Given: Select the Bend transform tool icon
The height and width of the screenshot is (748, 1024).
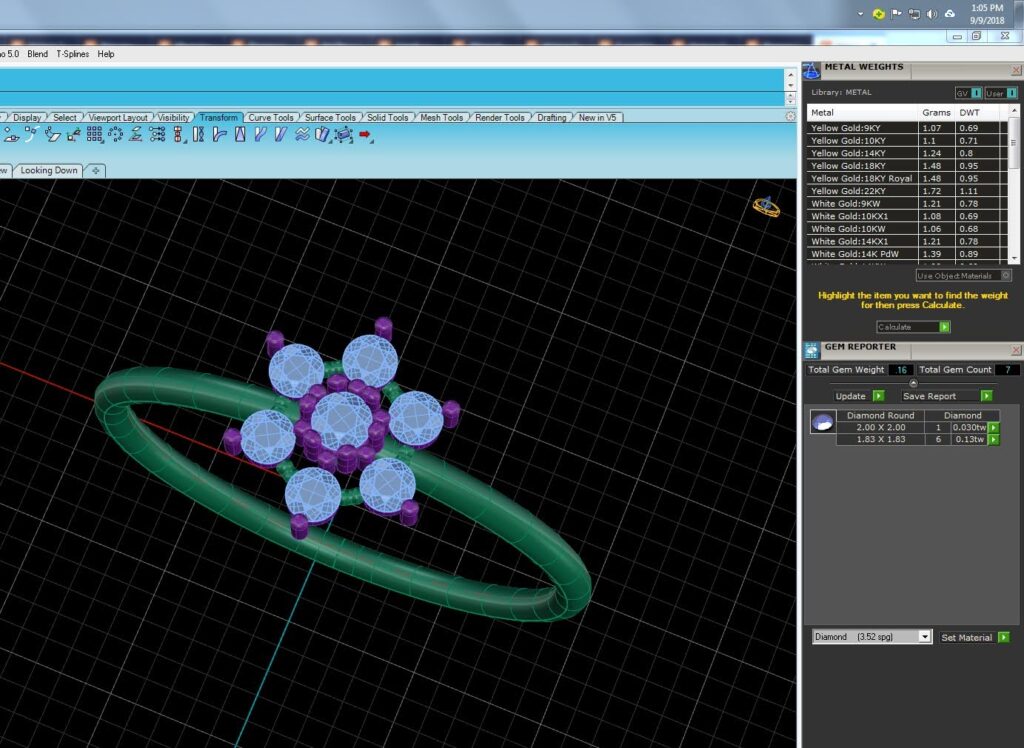Looking at the screenshot, I should pos(219,134).
